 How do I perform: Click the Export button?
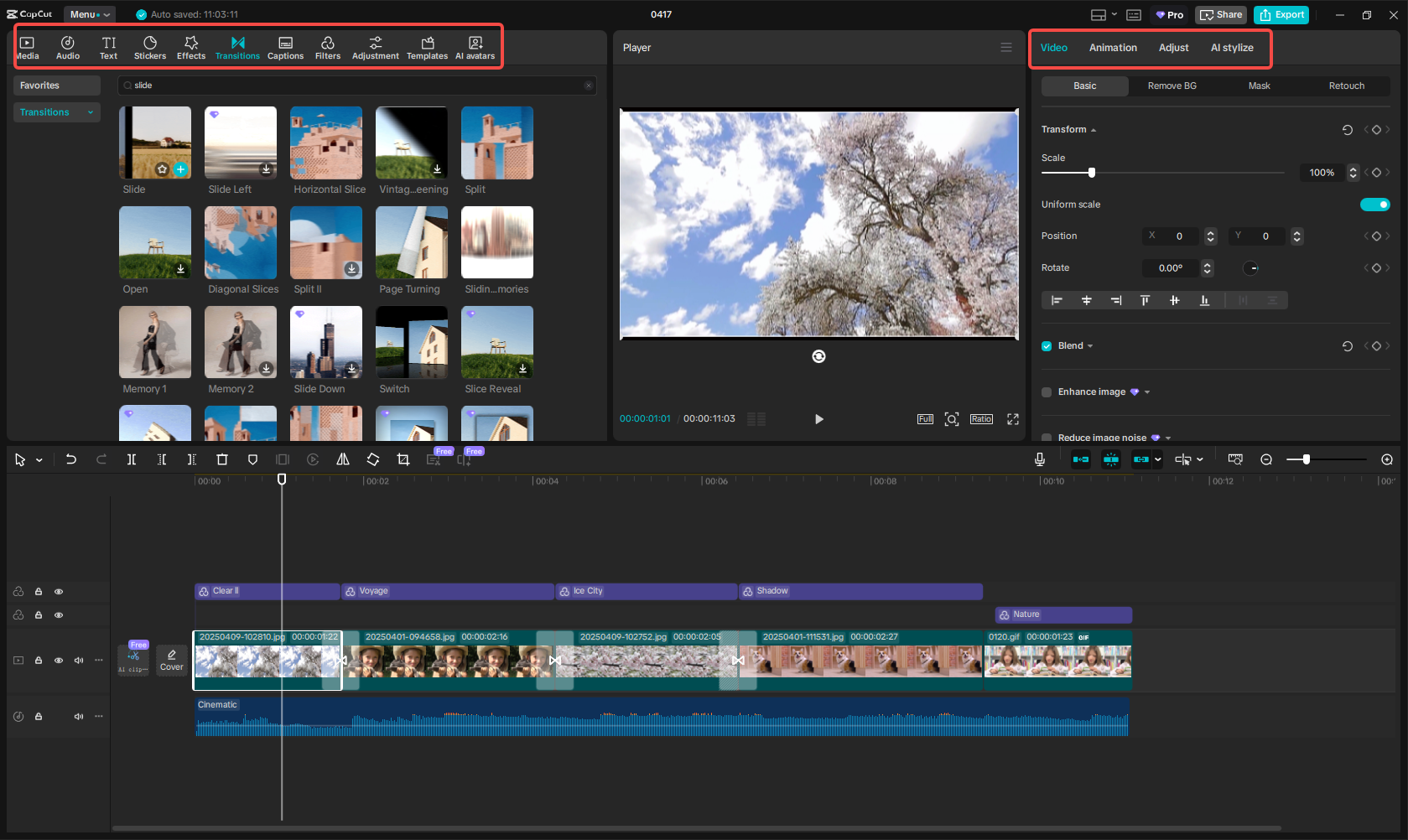point(1281,14)
